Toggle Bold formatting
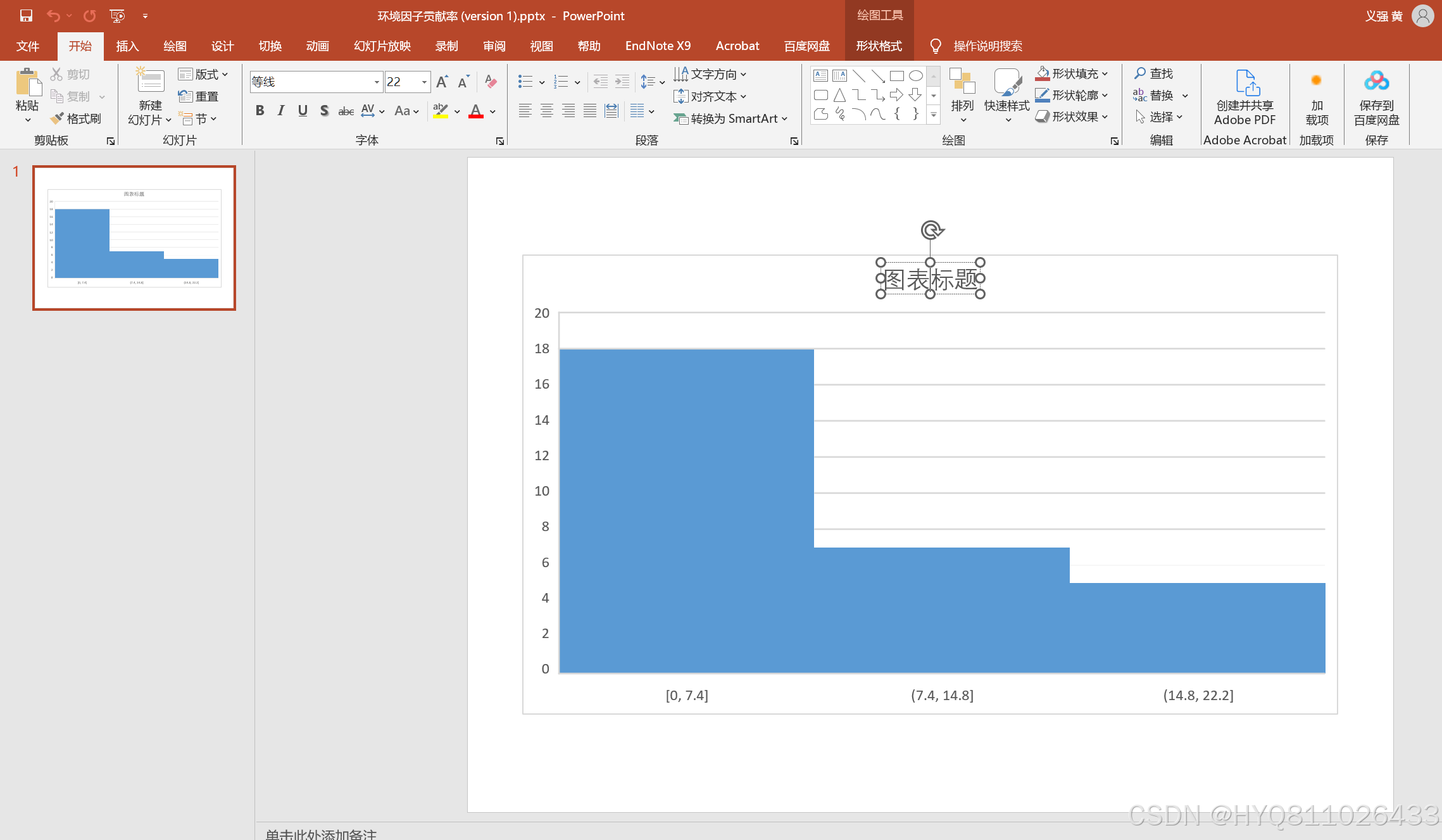Viewport: 1442px width, 840px height. 260,111
